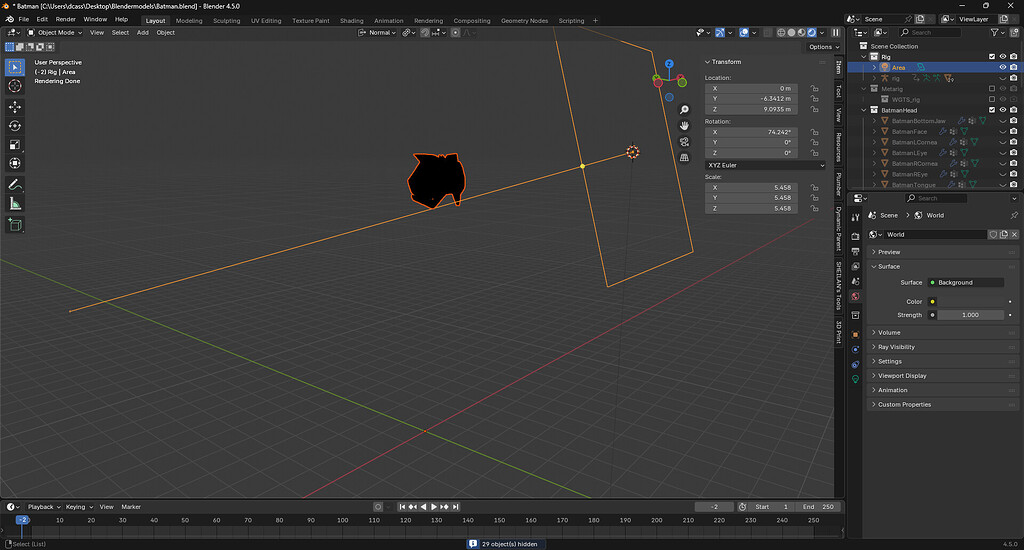Open the Output properties tab icon

pyautogui.click(x=856, y=251)
